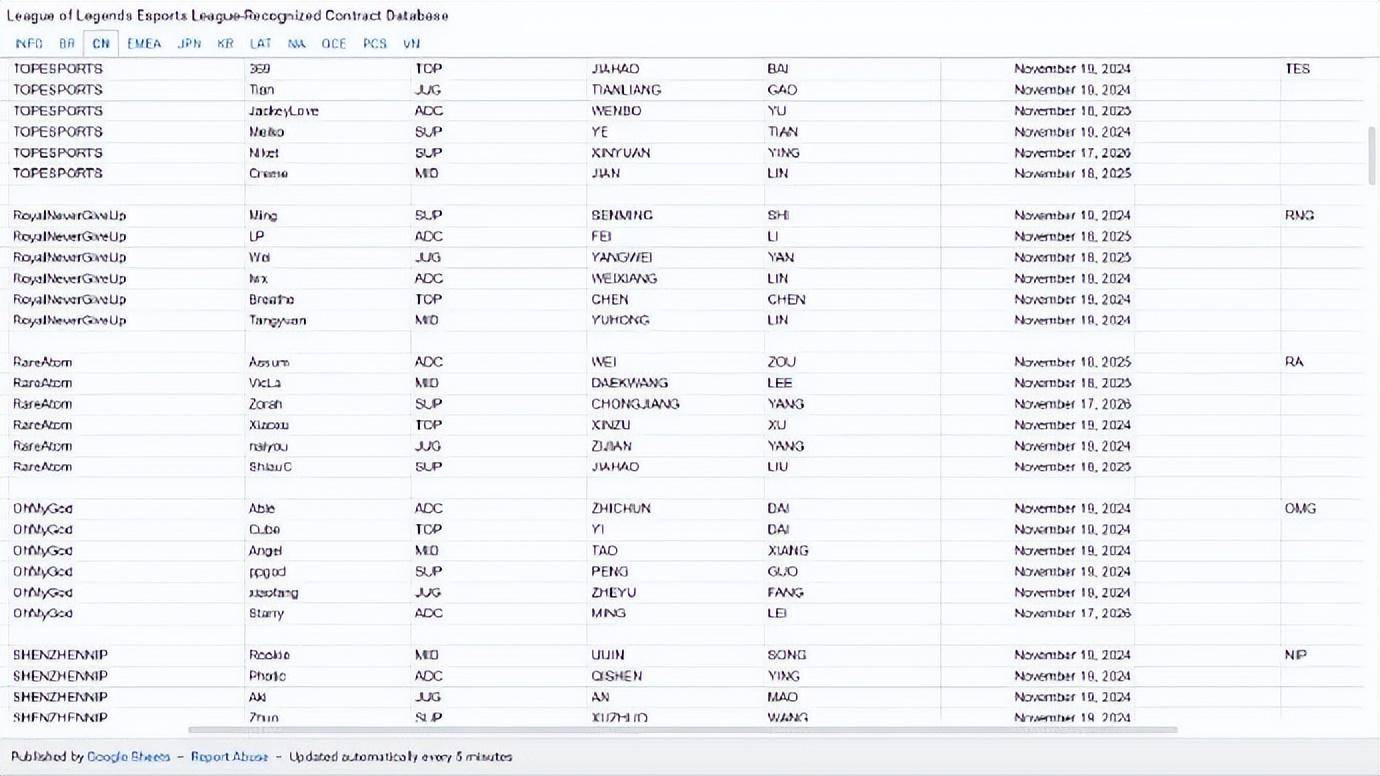Click the Report Abuse link
1380x776 pixels.
click(x=230, y=757)
